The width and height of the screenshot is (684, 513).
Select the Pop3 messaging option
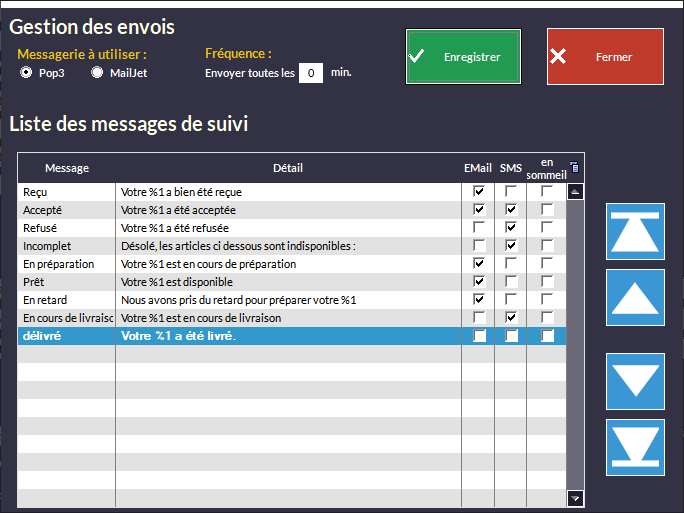pyautogui.click(x=27, y=73)
